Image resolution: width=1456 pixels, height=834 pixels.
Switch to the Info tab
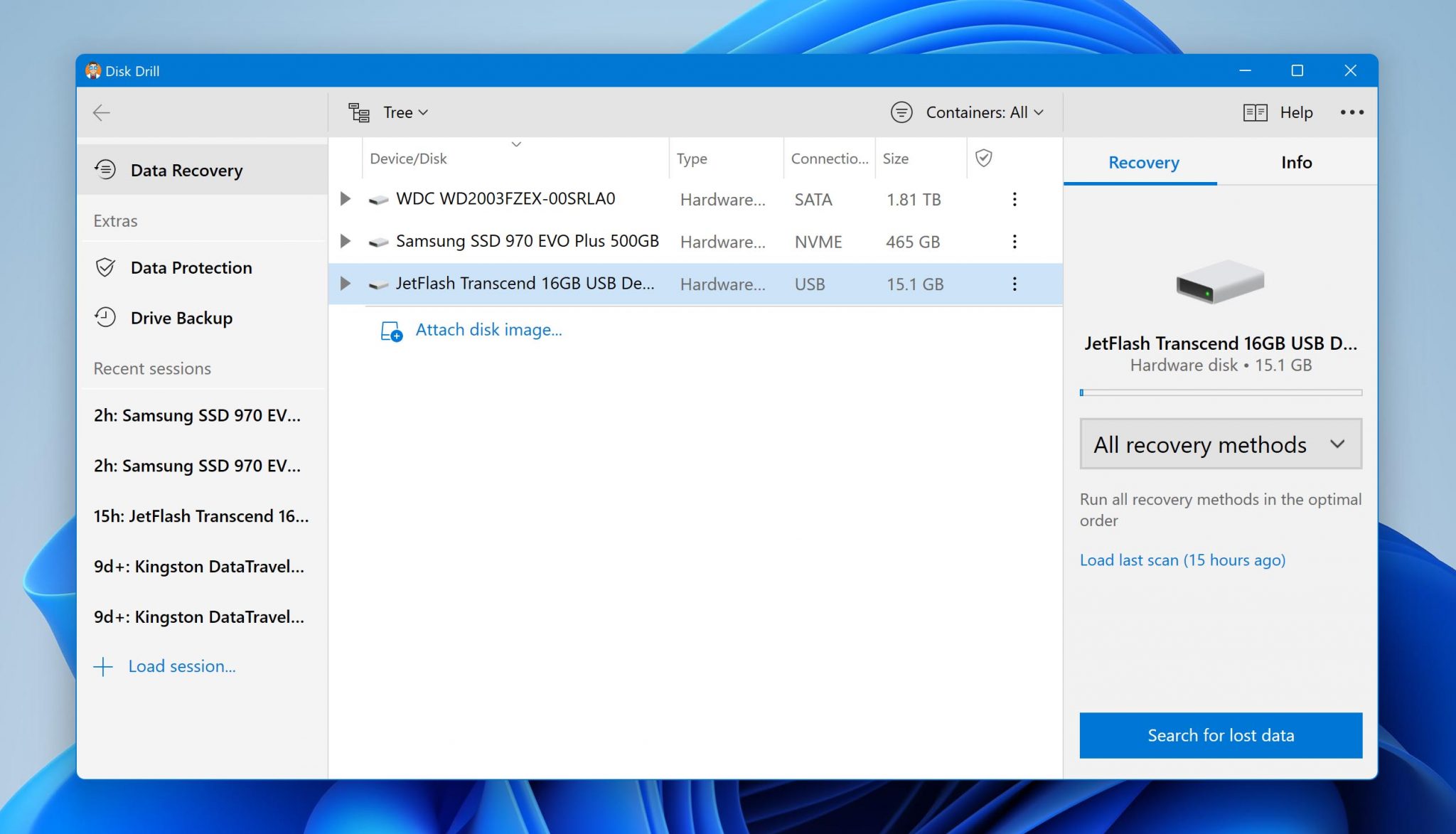pos(1296,162)
